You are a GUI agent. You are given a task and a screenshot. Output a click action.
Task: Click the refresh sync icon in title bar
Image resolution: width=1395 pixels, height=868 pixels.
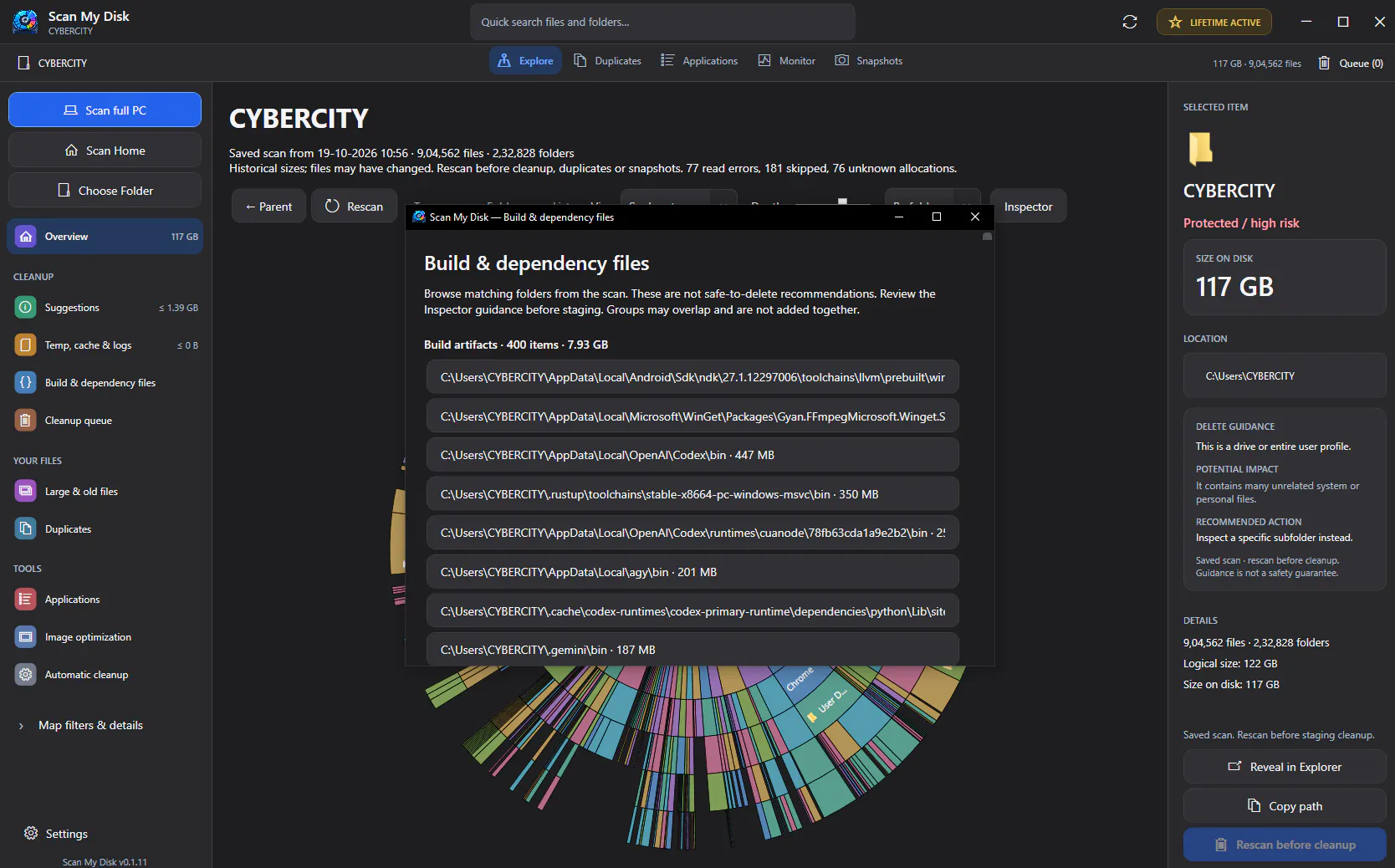click(1130, 22)
